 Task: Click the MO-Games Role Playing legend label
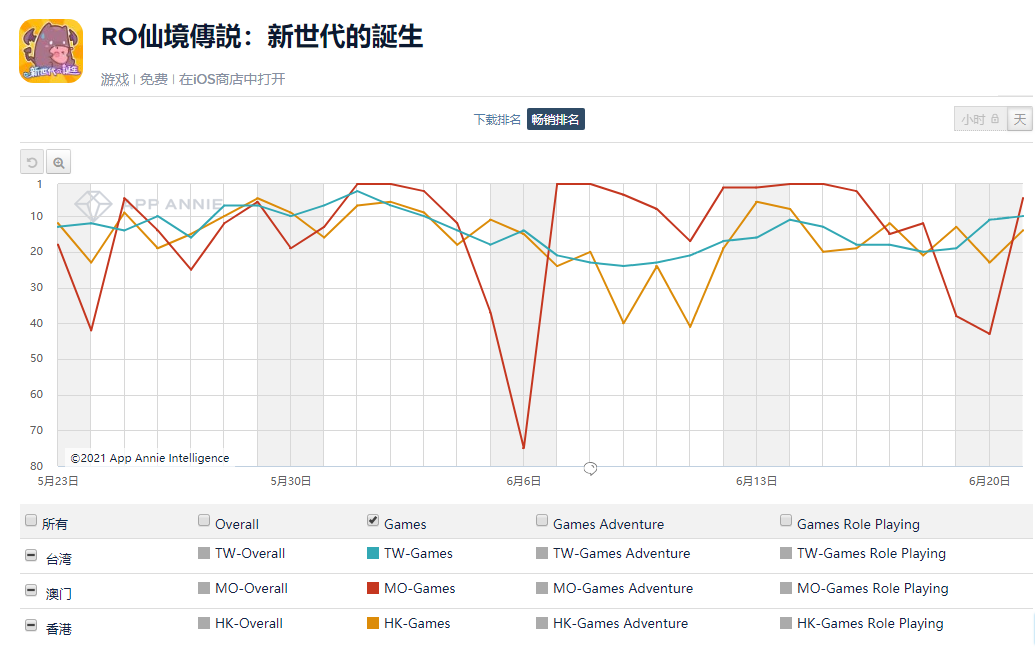(873, 588)
